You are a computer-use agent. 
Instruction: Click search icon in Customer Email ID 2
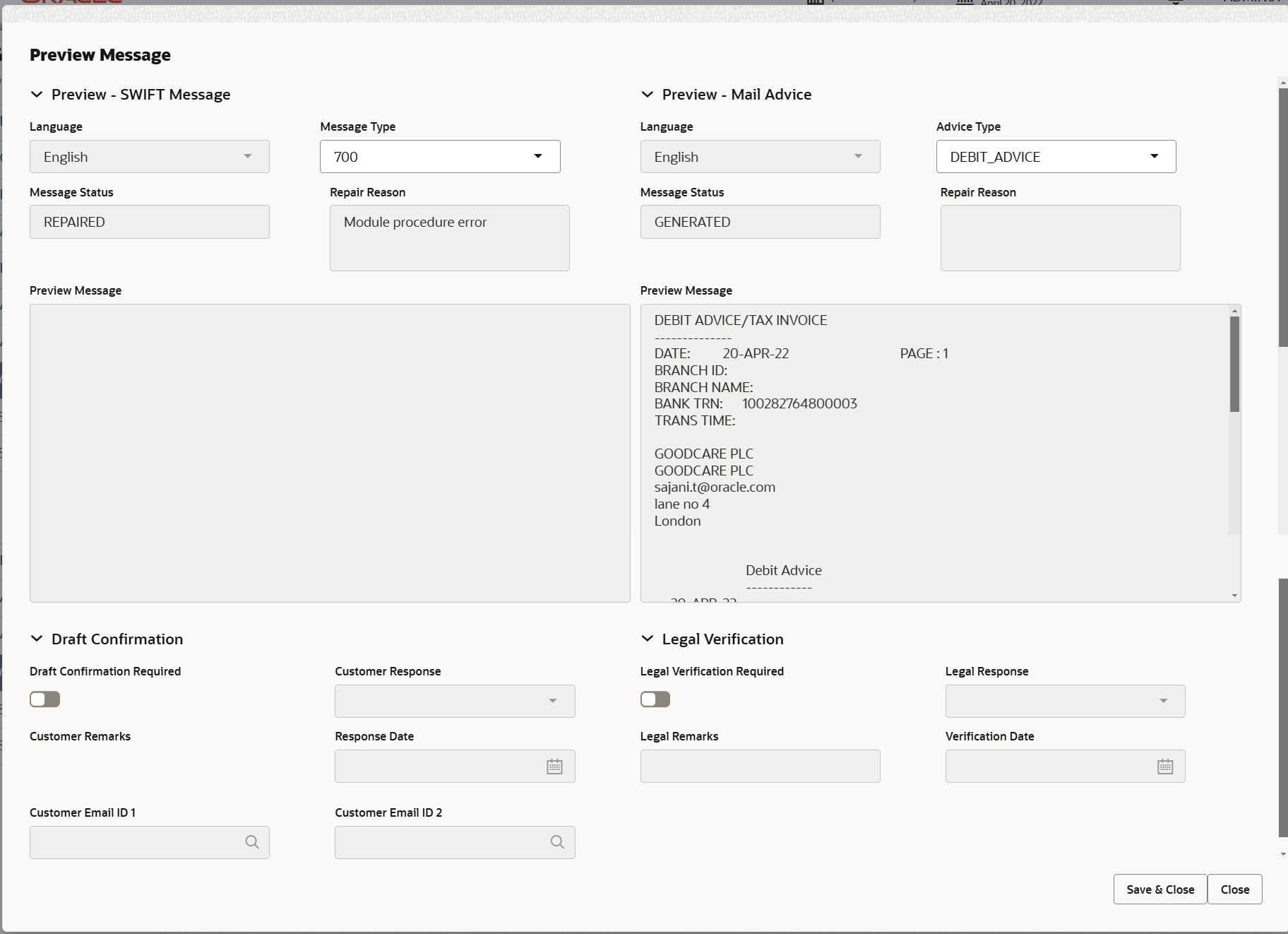557,842
